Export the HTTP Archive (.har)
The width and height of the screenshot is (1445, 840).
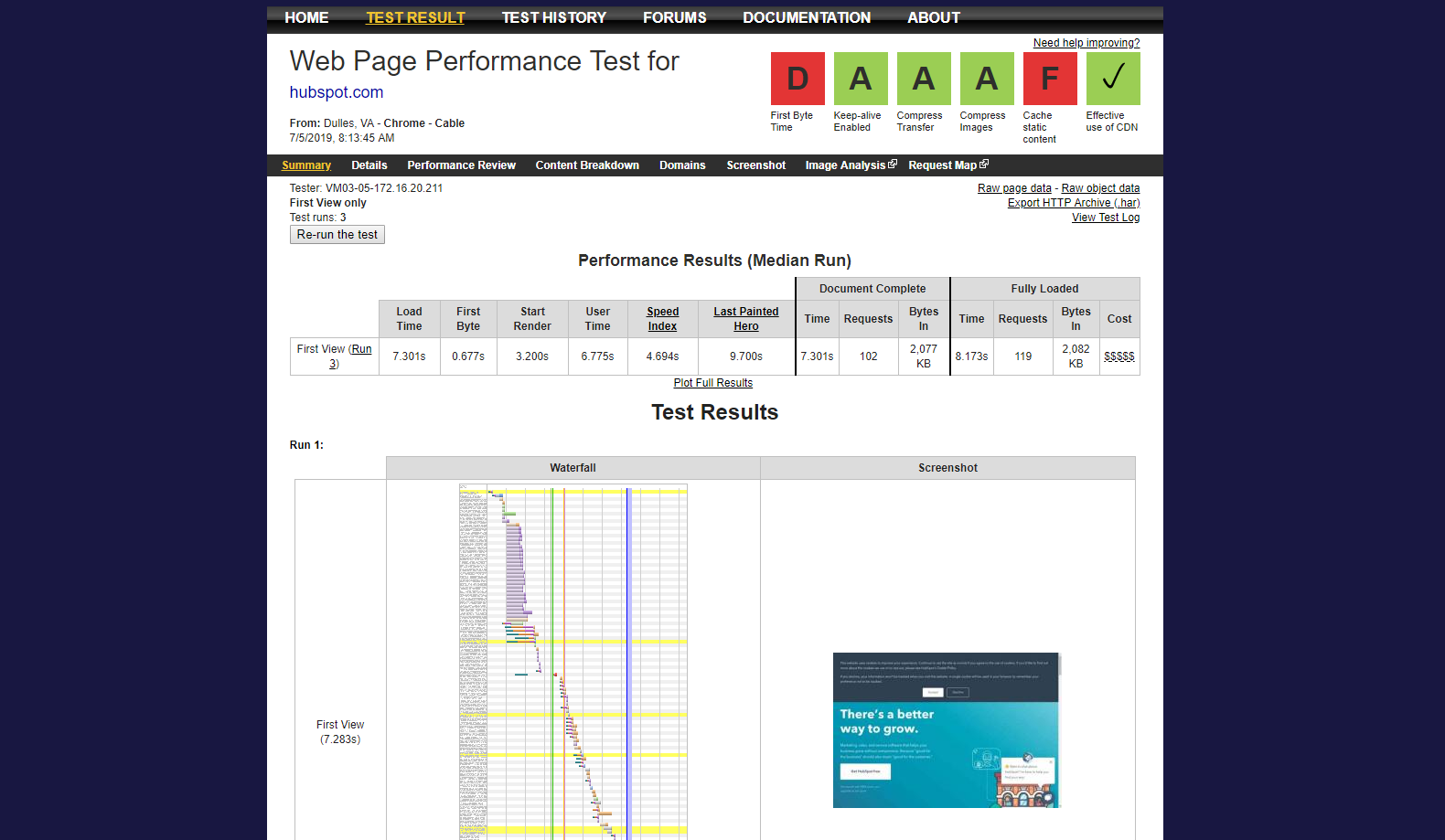point(1074,203)
